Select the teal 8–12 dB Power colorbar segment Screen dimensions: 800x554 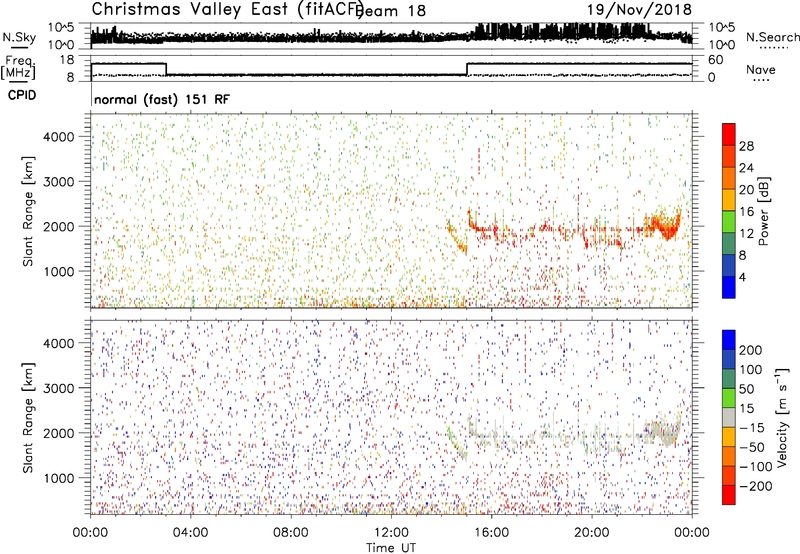click(729, 244)
